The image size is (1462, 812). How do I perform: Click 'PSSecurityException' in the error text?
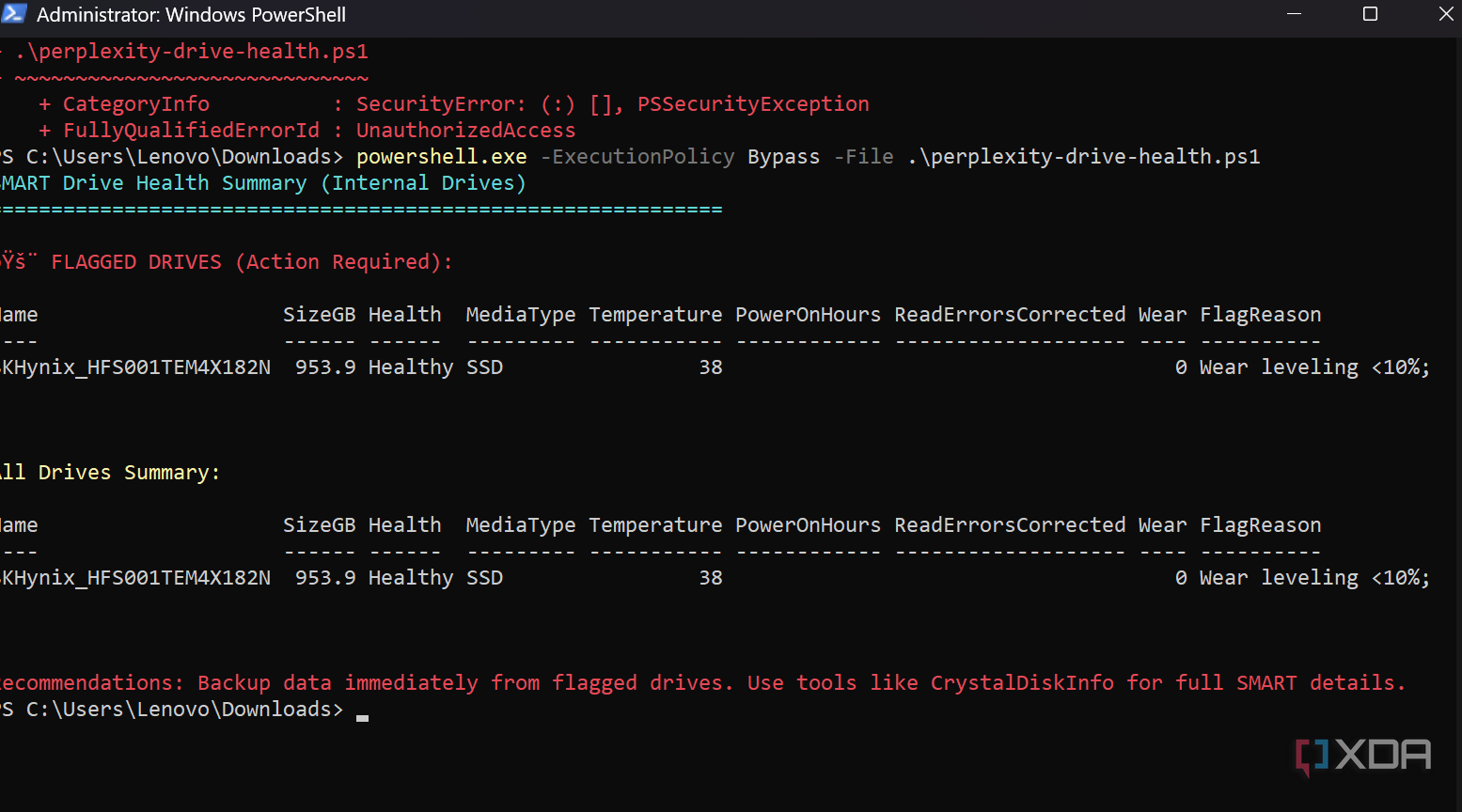tap(753, 104)
